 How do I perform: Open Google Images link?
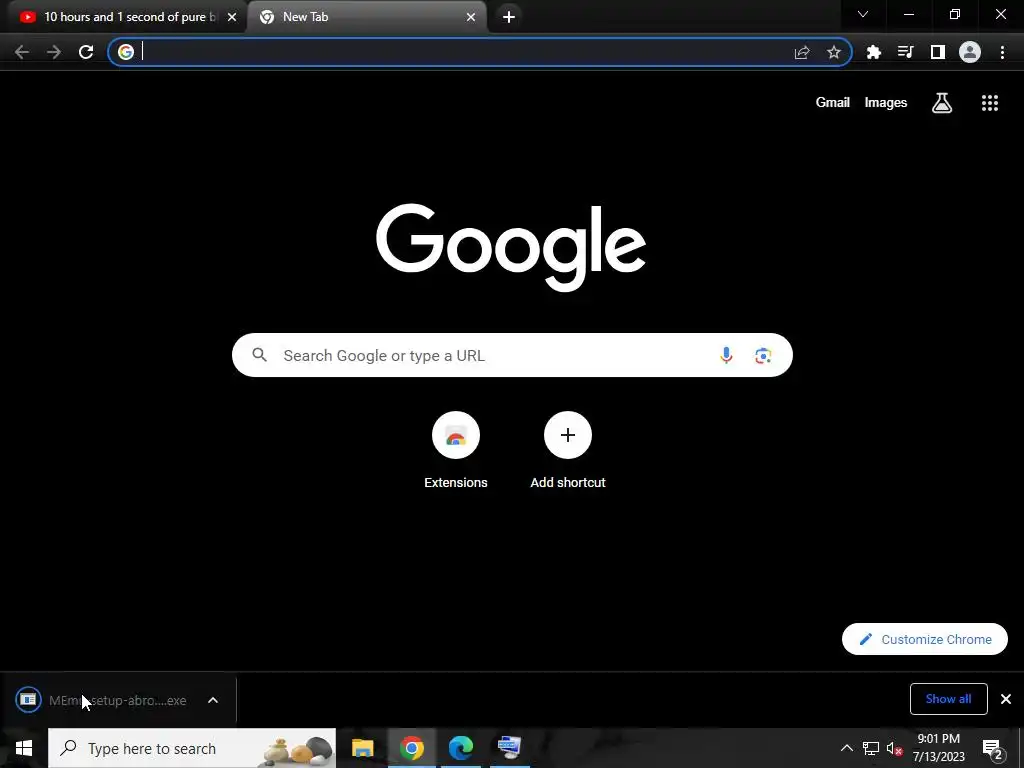tap(886, 103)
